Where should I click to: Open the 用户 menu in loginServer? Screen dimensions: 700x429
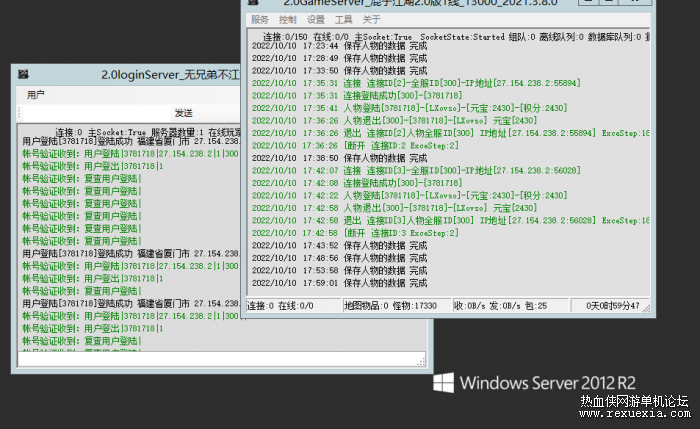pos(36,95)
